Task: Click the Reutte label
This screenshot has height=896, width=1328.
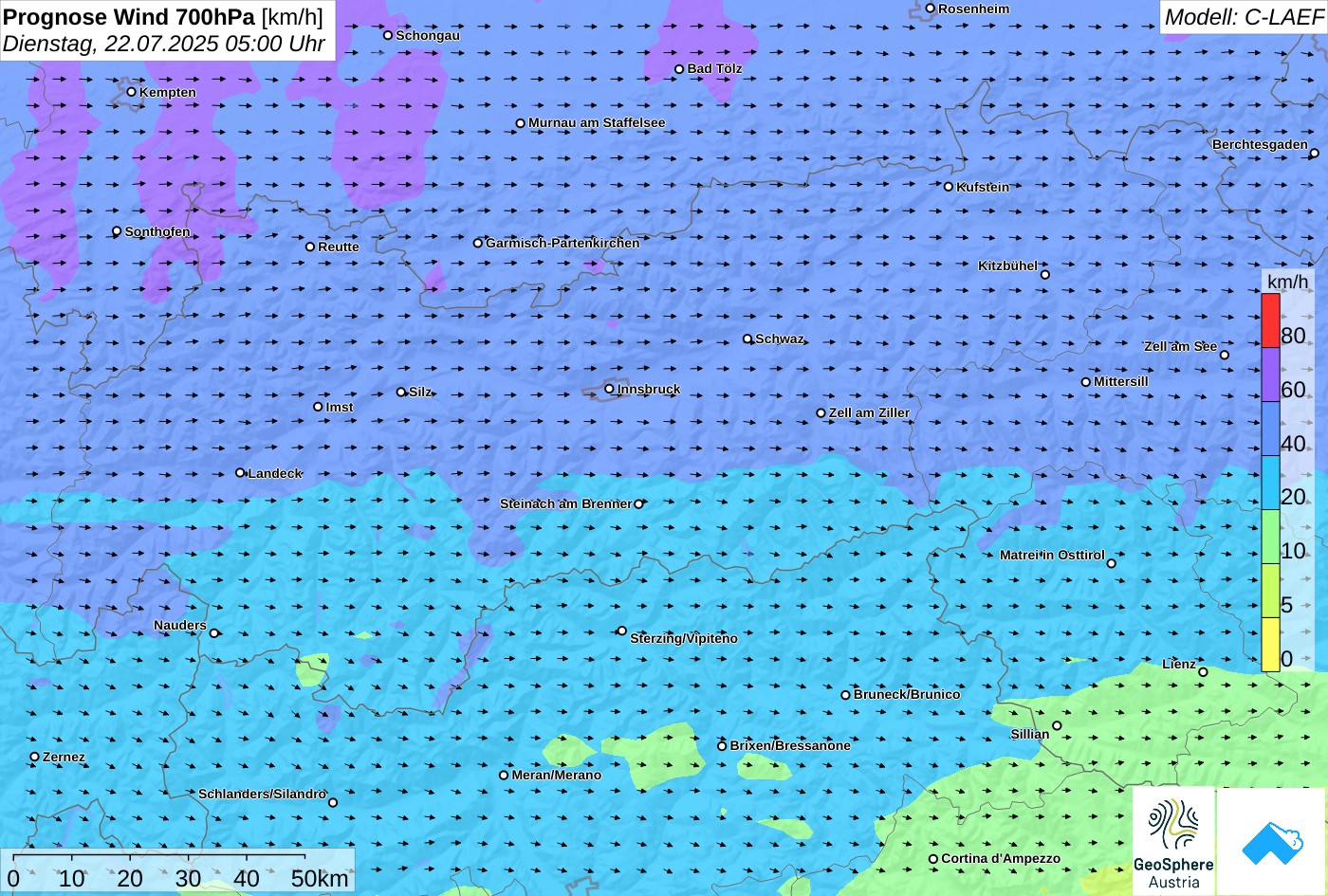Action: click(x=339, y=247)
